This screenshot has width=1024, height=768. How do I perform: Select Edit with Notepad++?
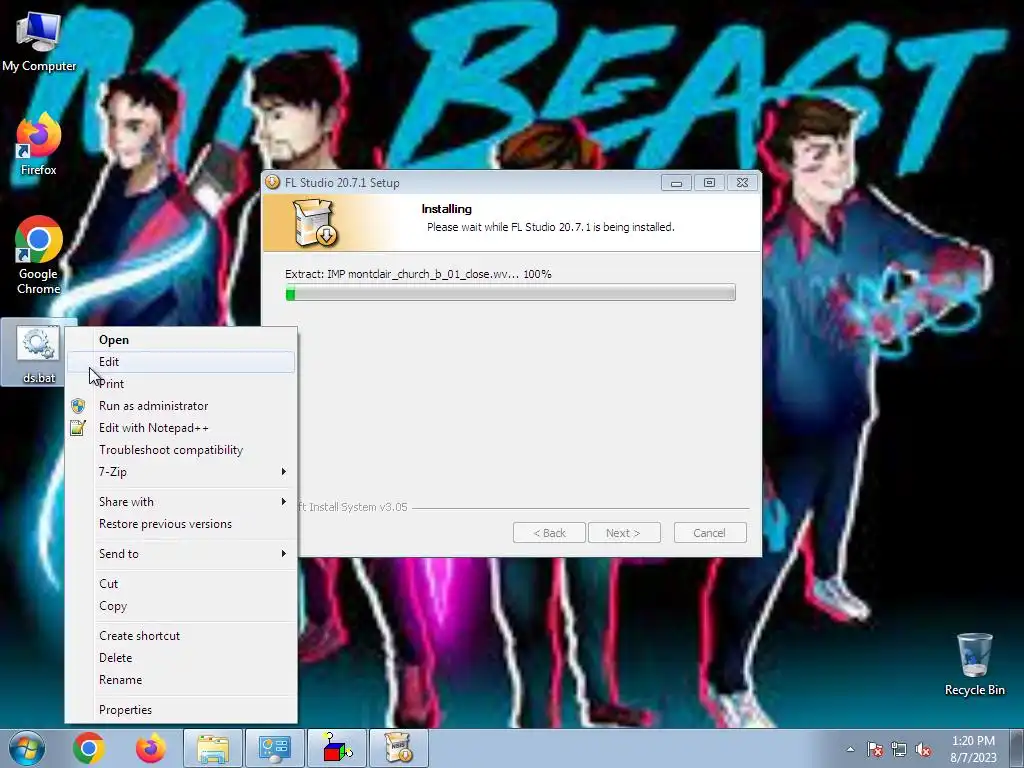pos(181,428)
